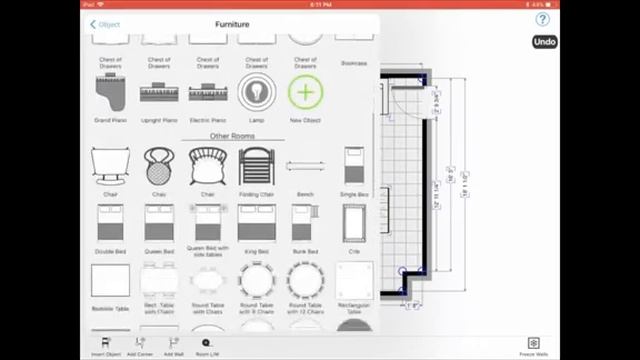
Task: Select the Single Bed icon
Action: tap(354, 165)
